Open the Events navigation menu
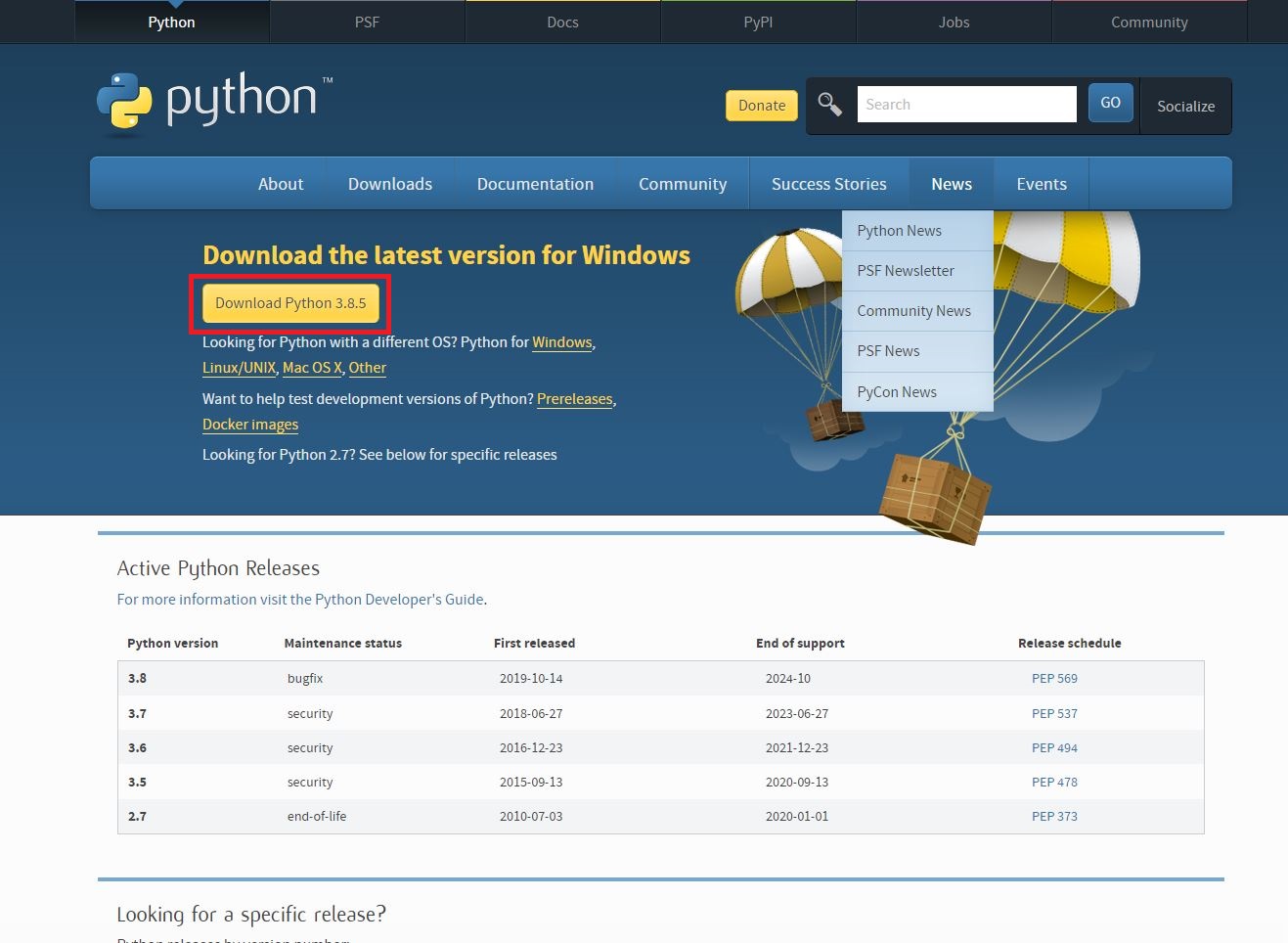The width and height of the screenshot is (1288, 943). click(x=1042, y=184)
